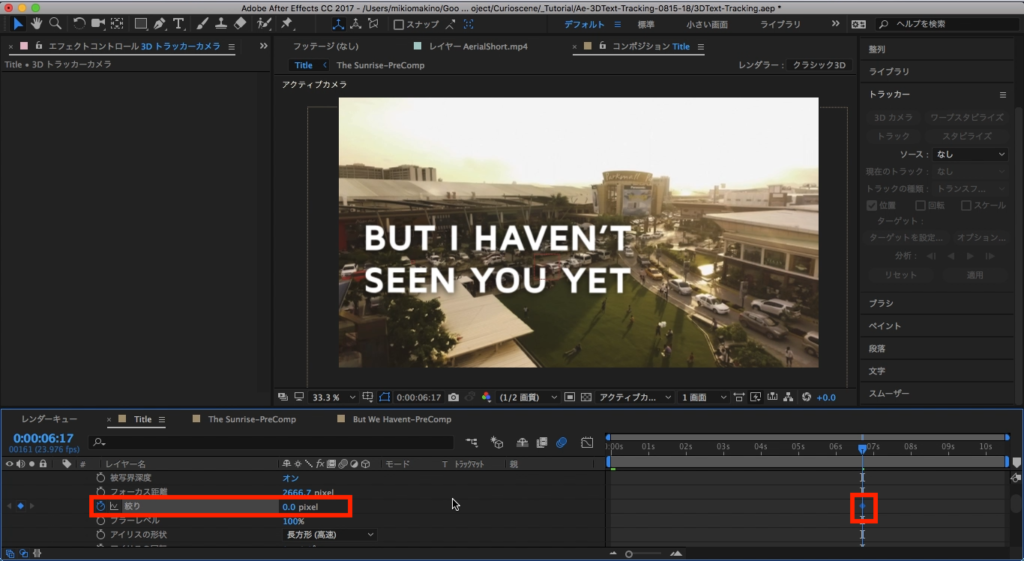Open the レンダーキュー tab
Viewport: 1024px width, 561px height.
49,419
